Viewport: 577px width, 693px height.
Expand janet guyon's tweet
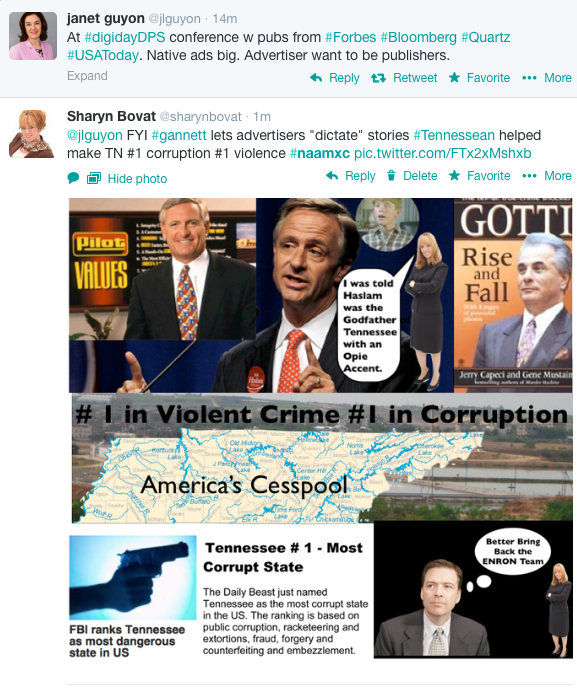coord(87,76)
